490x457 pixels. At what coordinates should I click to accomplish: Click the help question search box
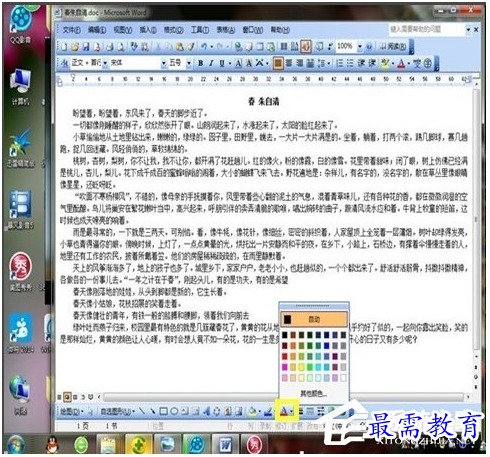[427, 29]
